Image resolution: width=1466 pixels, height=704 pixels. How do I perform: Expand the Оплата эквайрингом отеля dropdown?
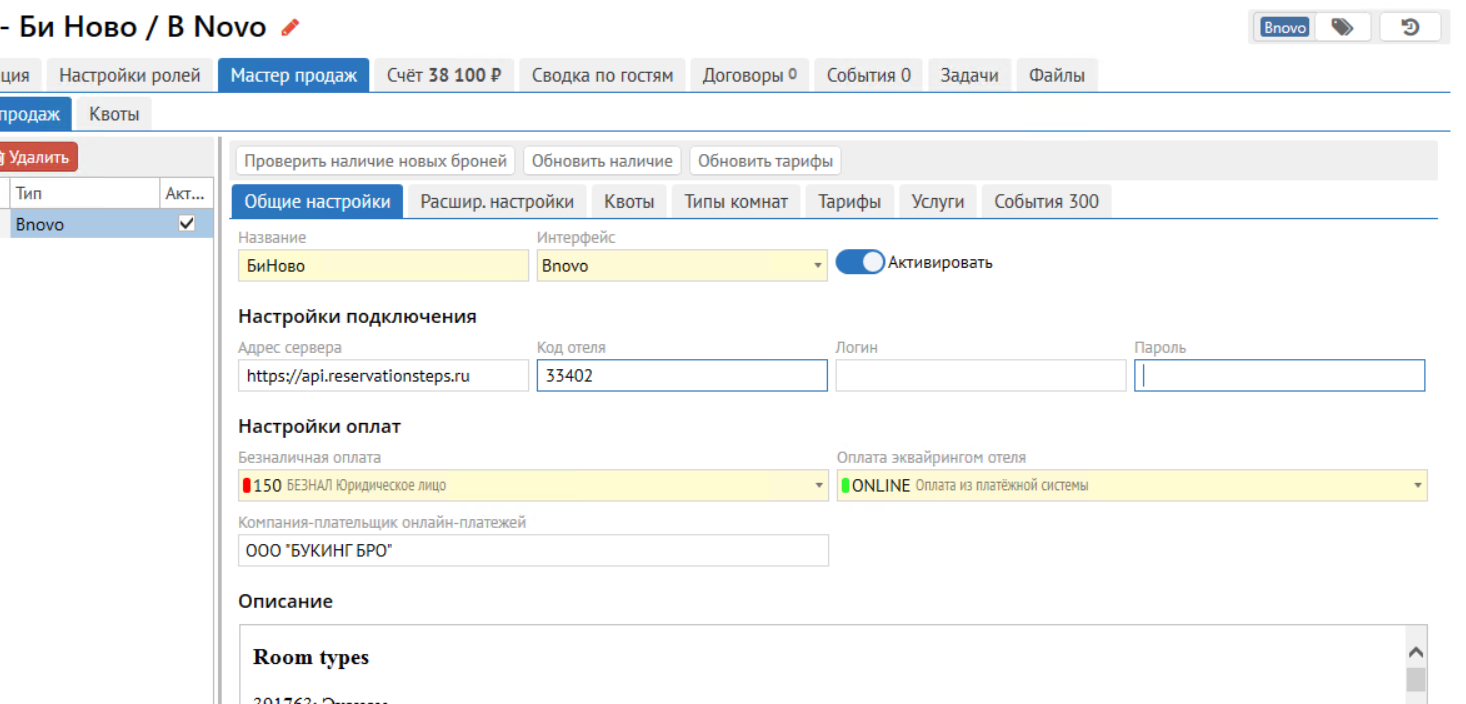tap(1417, 486)
